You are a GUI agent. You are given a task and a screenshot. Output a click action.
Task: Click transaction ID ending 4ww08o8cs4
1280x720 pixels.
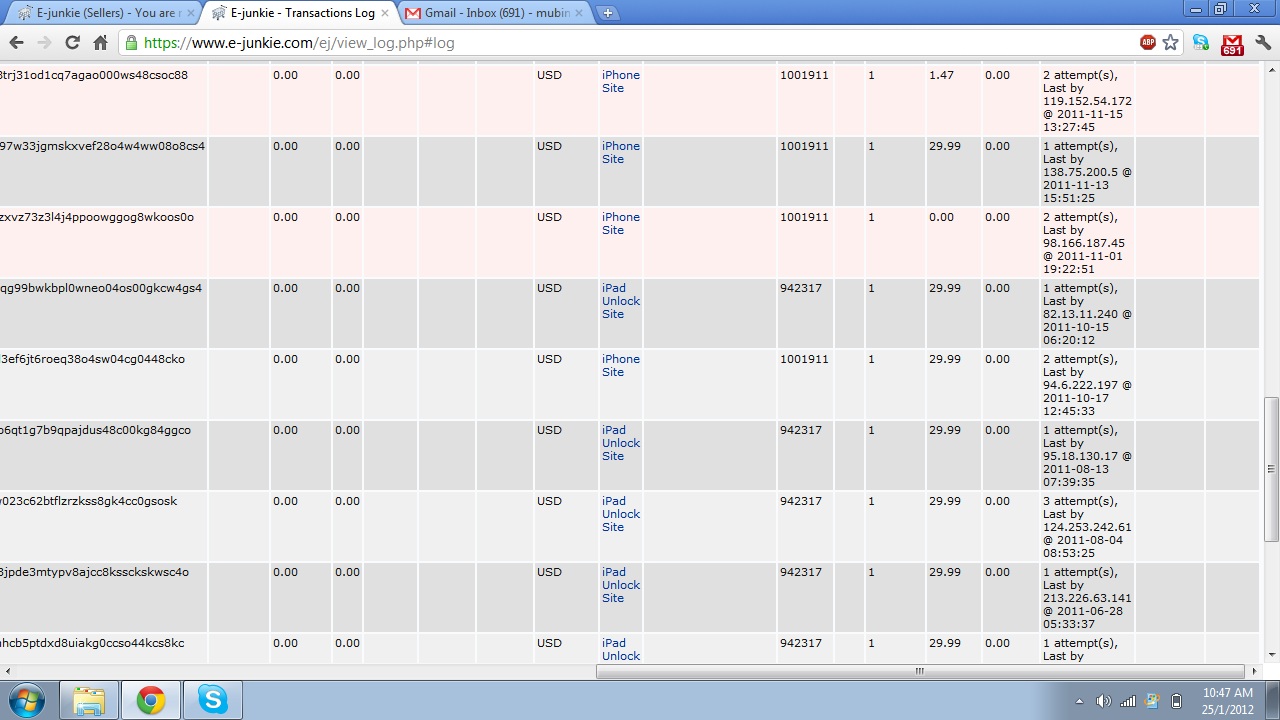click(102, 146)
